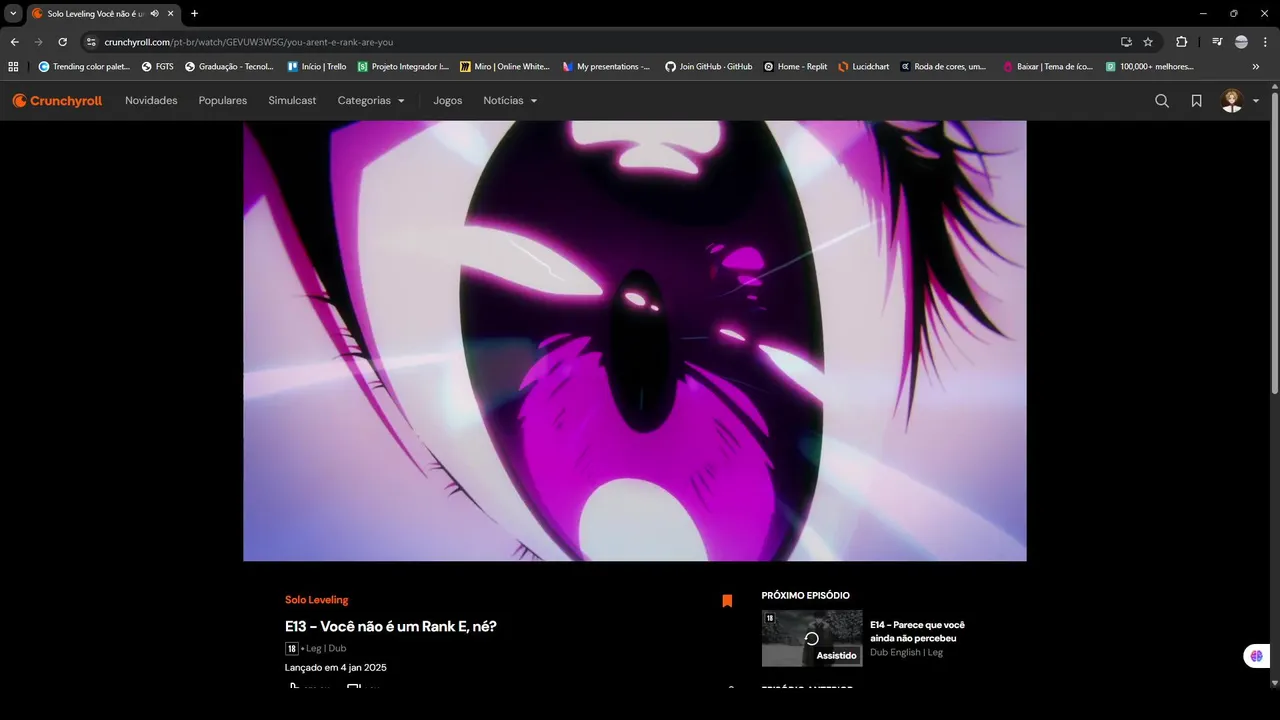Screen dimensions: 1280x720
Task: Open the Chrome profile avatar
Action: (x=1241, y=42)
